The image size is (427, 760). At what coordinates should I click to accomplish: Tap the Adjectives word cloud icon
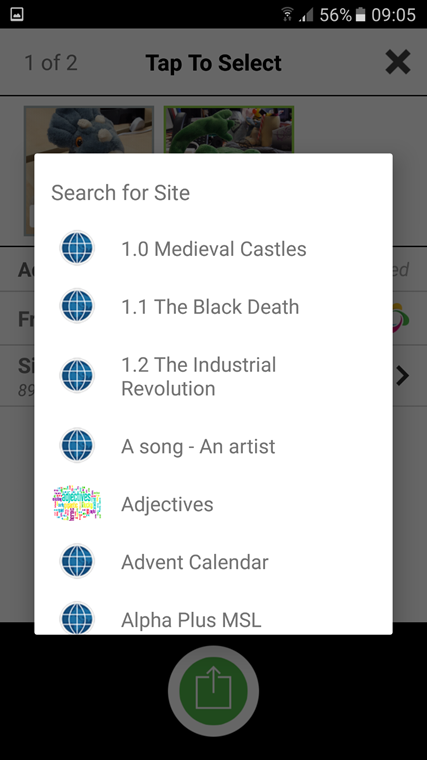[77, 503]
